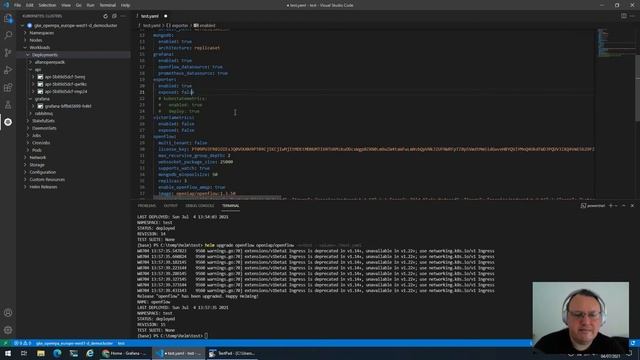Open the Terminal menu
Image resolution: width=640 pixels, height=360 pixels.
pyautogui.click(x=108, y=5)
